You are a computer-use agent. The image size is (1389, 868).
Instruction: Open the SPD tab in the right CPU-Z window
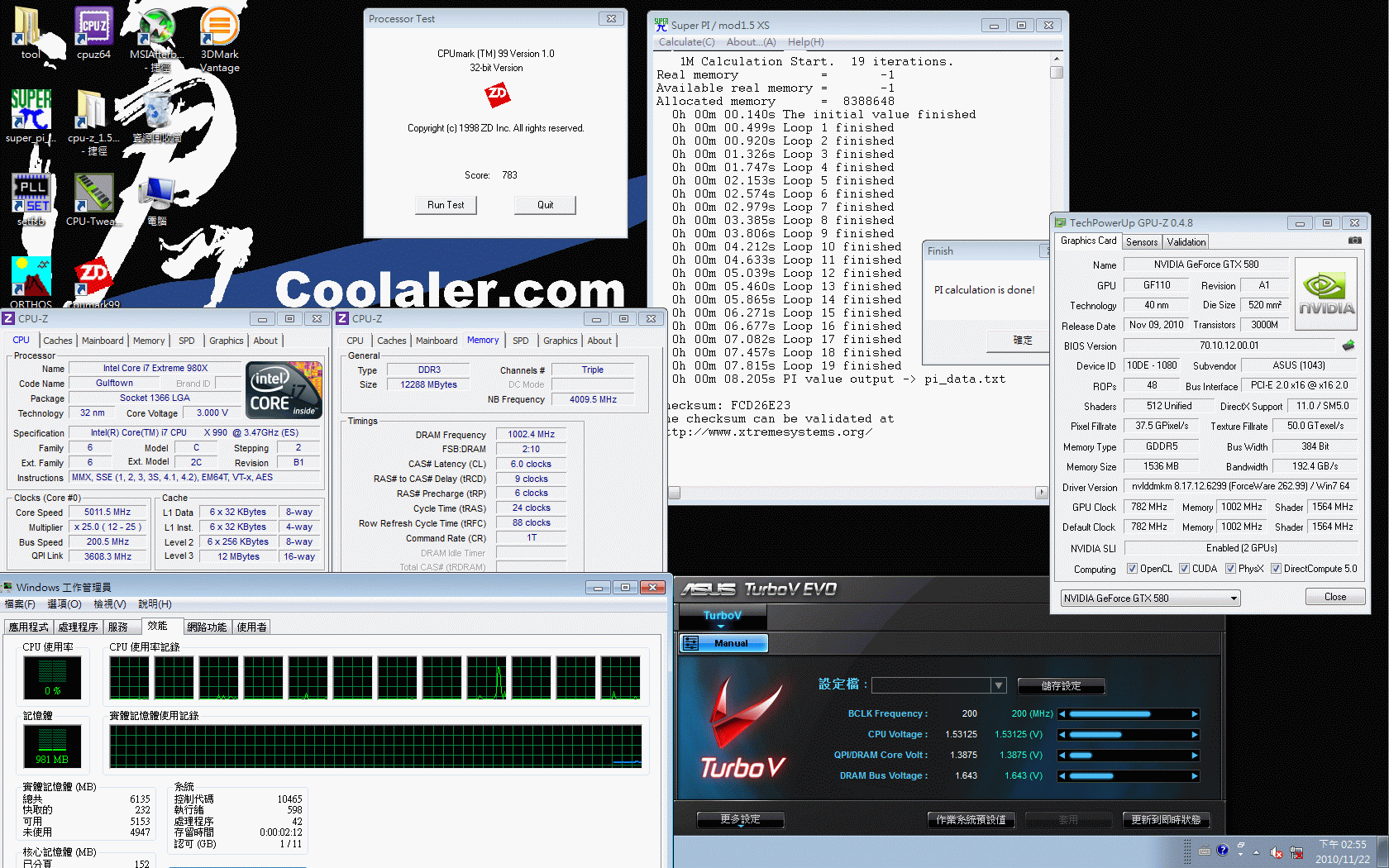520,341
